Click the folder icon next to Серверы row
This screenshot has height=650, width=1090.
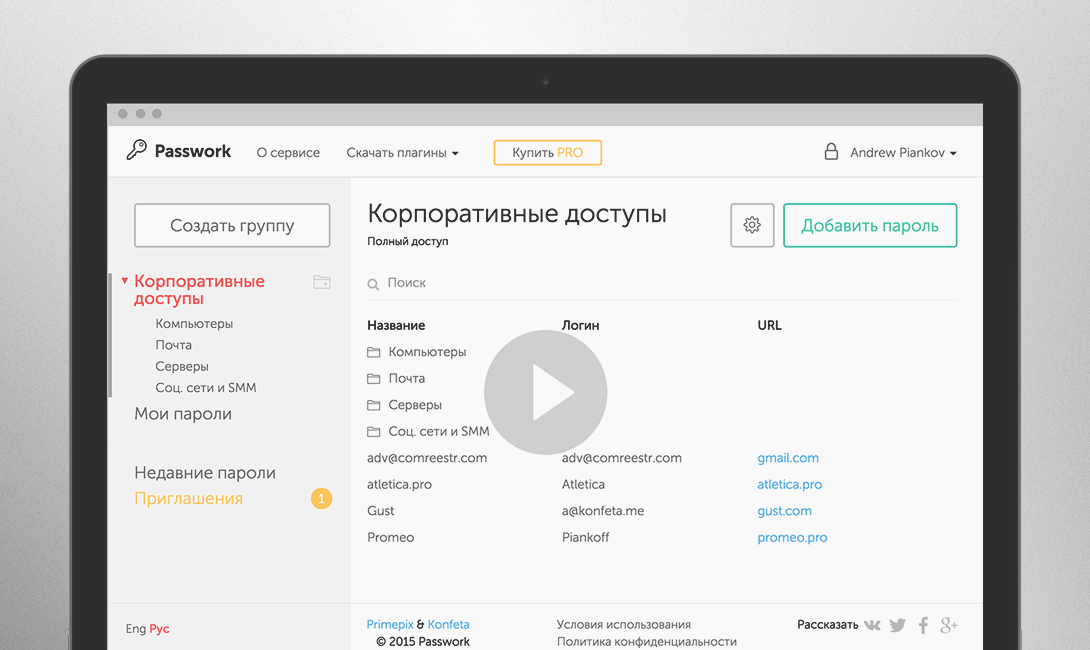click(x=373, y=405)
